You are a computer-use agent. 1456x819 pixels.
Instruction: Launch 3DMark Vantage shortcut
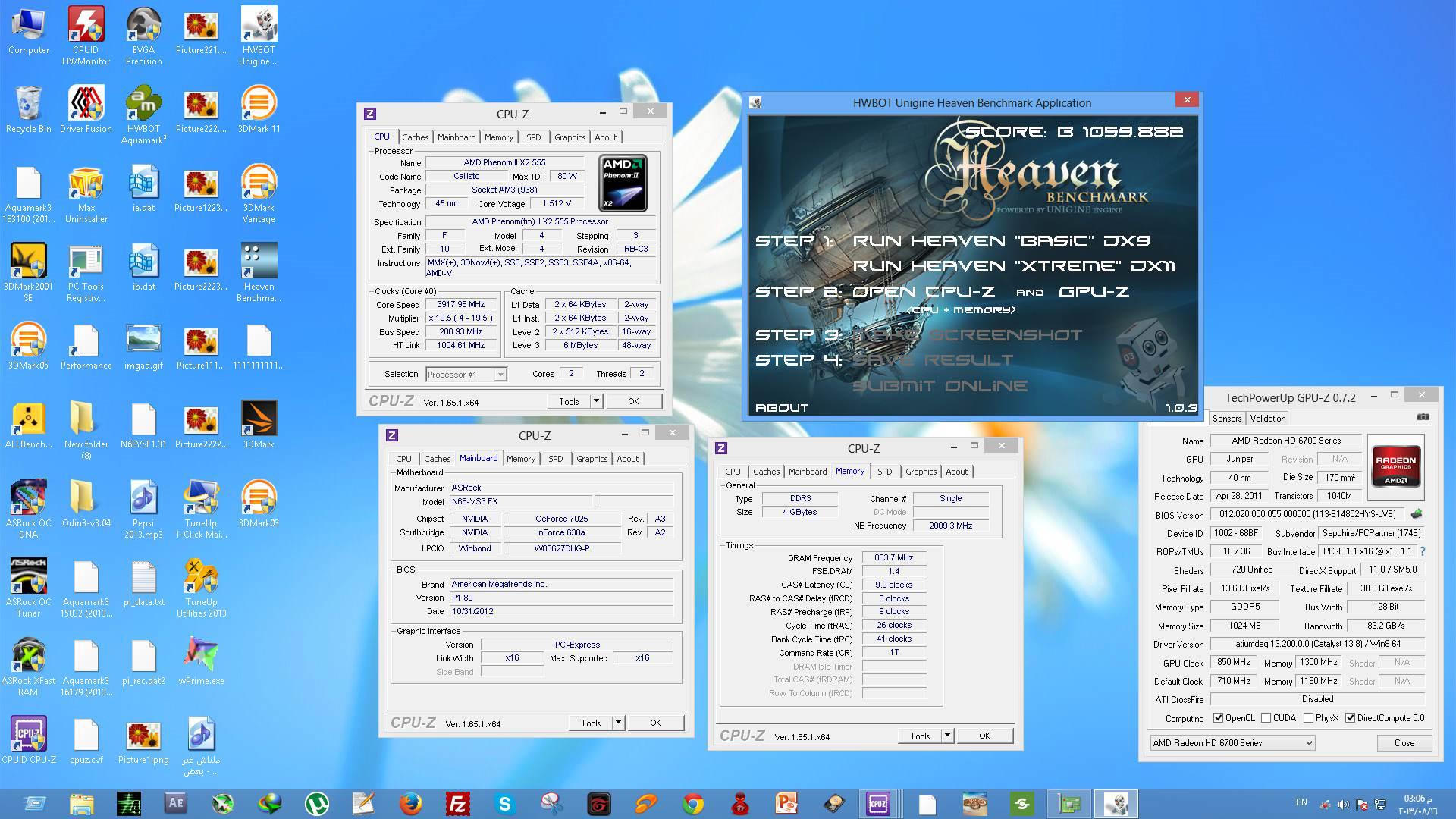(259, 193)
